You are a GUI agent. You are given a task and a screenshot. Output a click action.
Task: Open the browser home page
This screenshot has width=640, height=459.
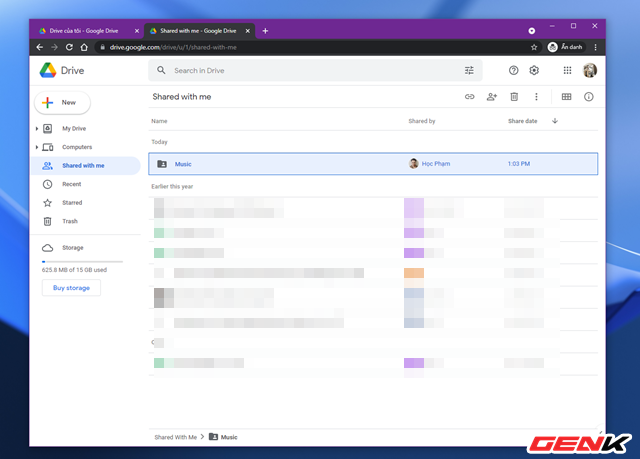[84, 47]
